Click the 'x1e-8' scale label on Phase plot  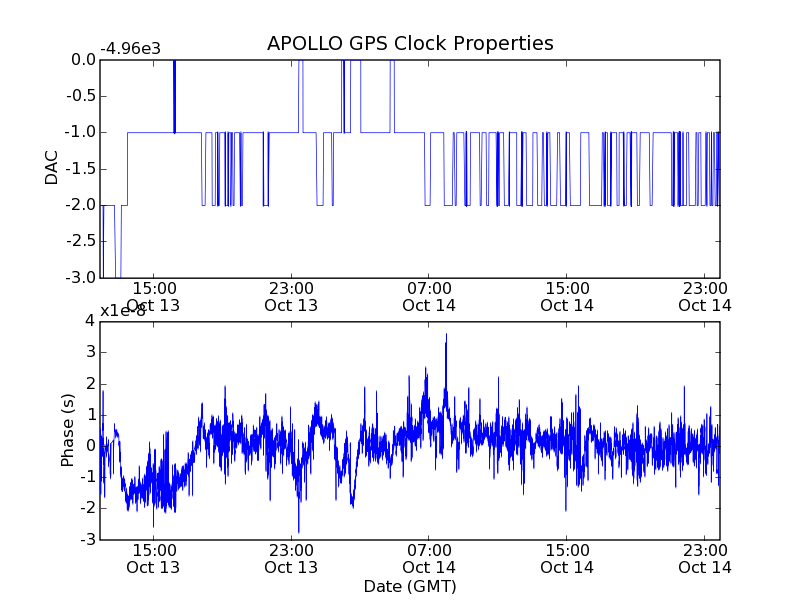click(x=122, y=311)
